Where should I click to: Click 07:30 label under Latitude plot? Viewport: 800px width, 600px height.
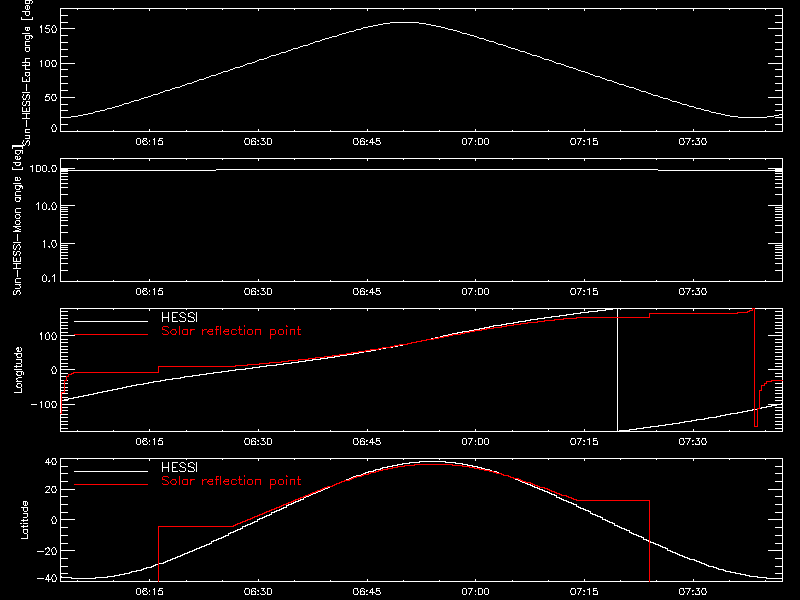(x=693, y=592)
